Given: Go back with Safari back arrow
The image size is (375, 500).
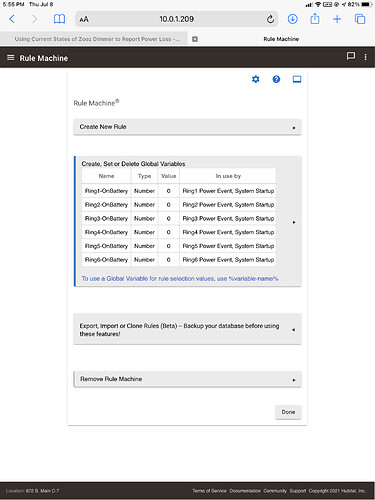Looking at the screenshot, I should point(12,19).
